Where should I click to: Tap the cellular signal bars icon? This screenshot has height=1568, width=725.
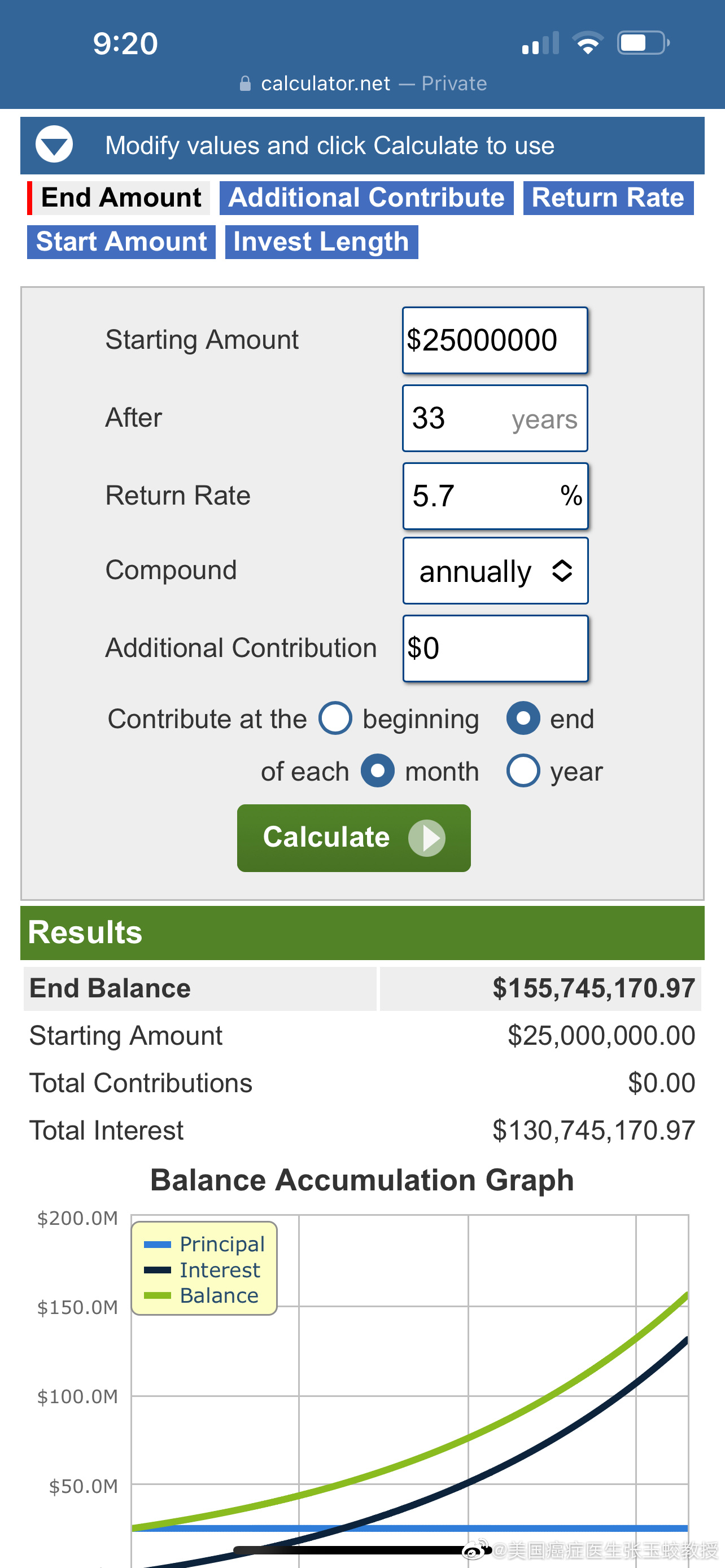pos(540,43)
